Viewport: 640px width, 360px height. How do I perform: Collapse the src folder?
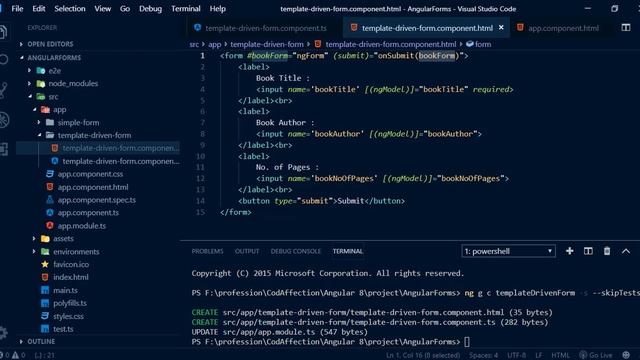30,96
